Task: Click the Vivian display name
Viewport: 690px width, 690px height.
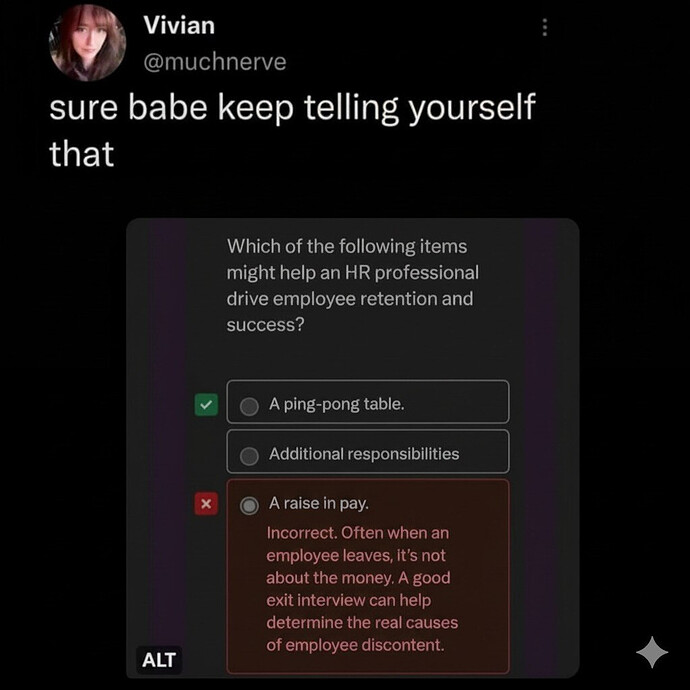Action: [179, 25]
